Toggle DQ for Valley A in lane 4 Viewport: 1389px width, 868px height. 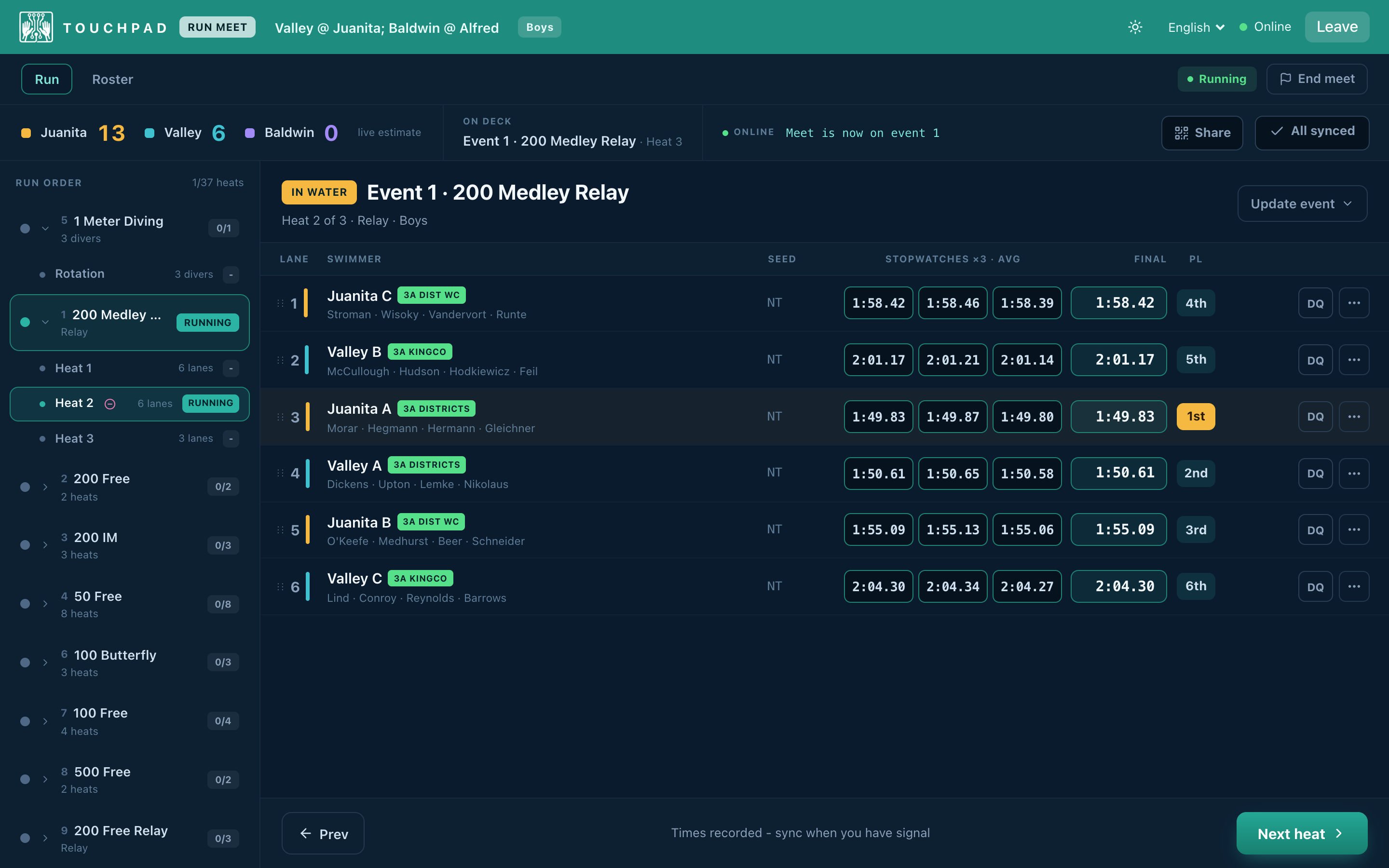1315,474
